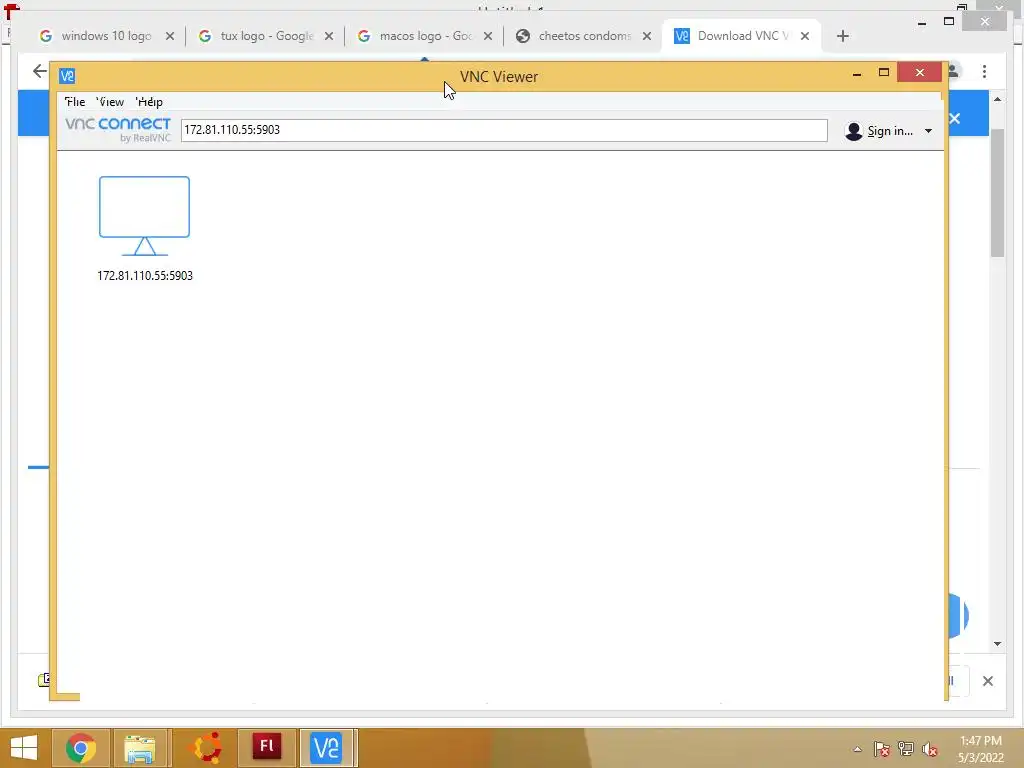The image size is (1024, 768).
Task: Close the windows 10 logo tab
Action: (x=170, y=36)
